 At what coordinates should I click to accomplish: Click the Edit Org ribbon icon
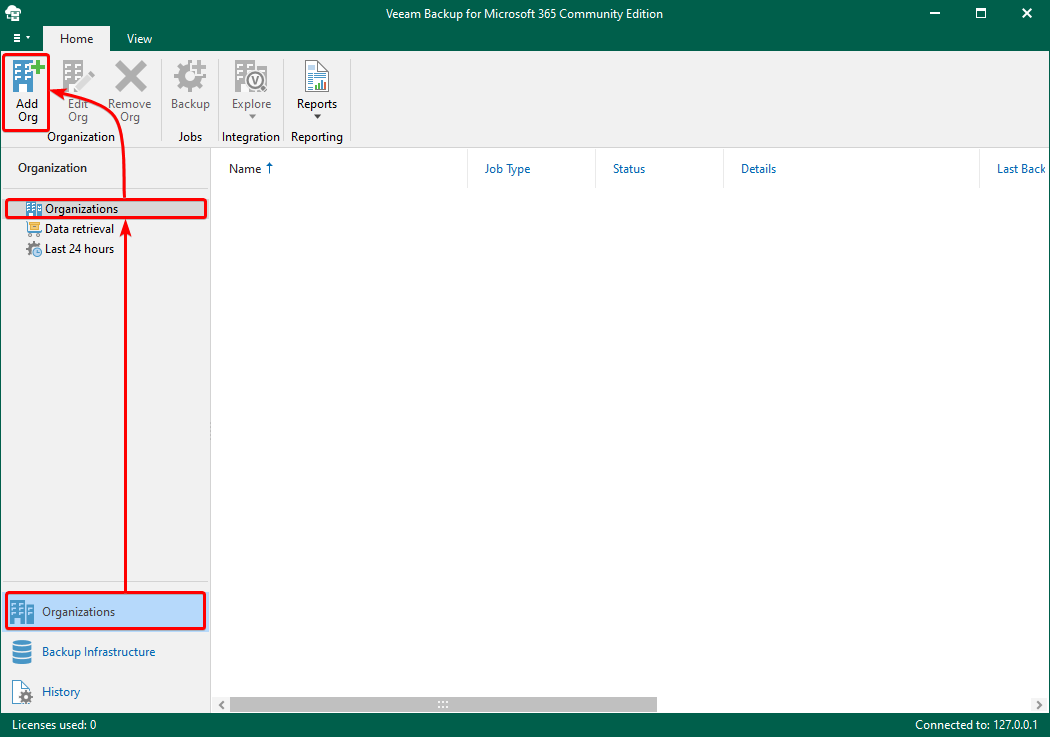(x=78, y=76)
